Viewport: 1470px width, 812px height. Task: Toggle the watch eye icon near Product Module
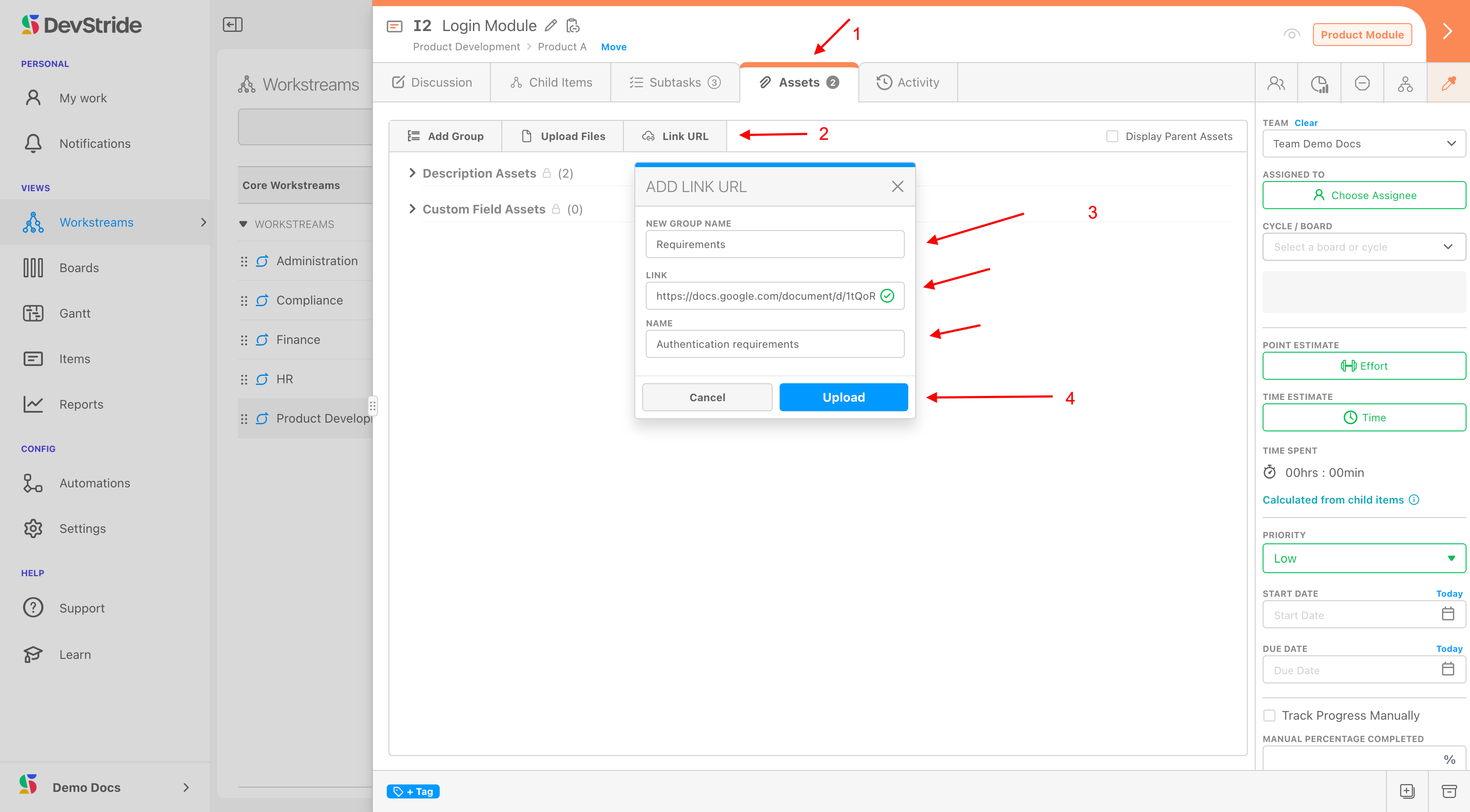coord(1291,34)
